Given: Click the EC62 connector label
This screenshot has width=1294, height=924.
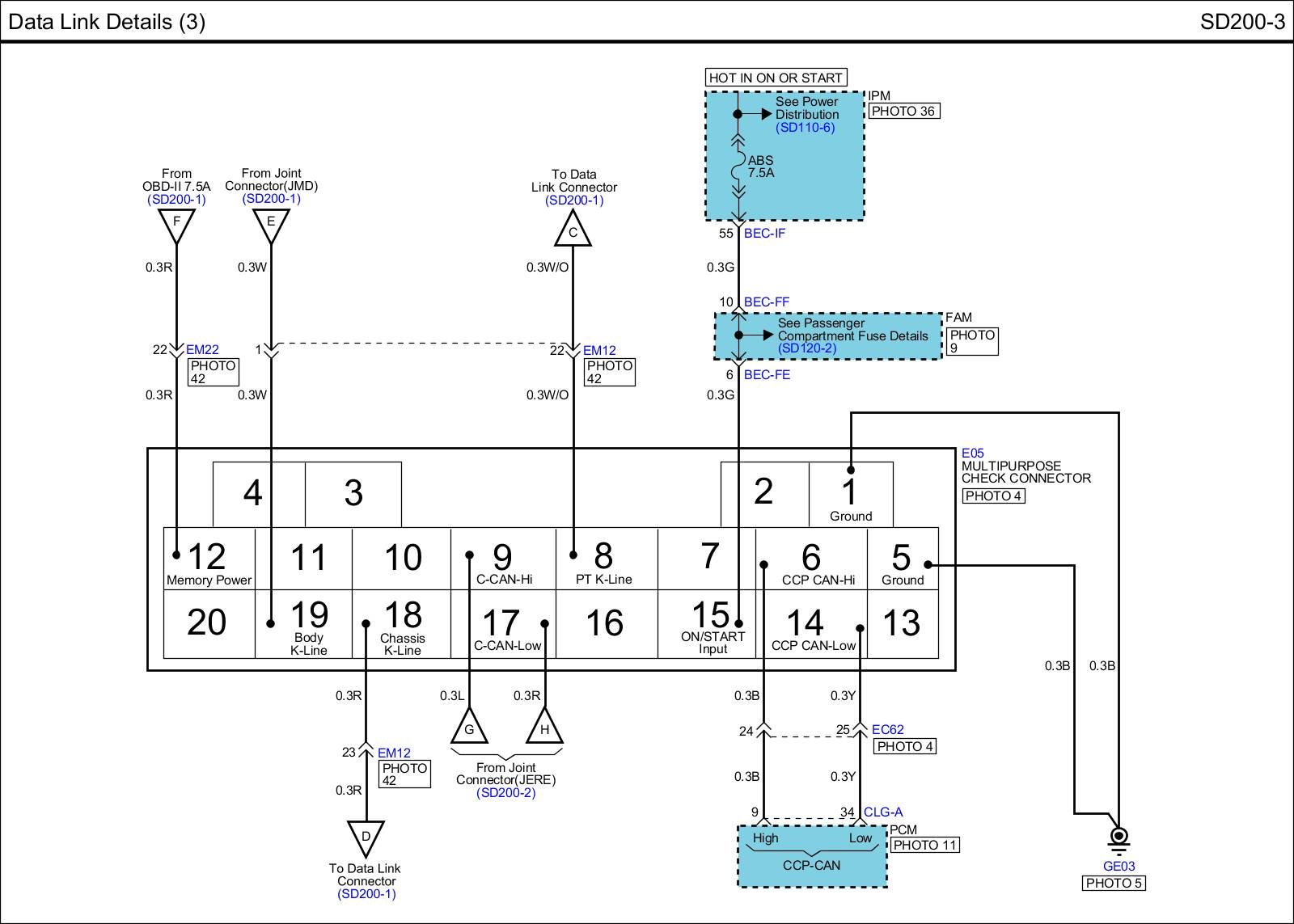Looking at the screenshot, I should tap(887, 730).
